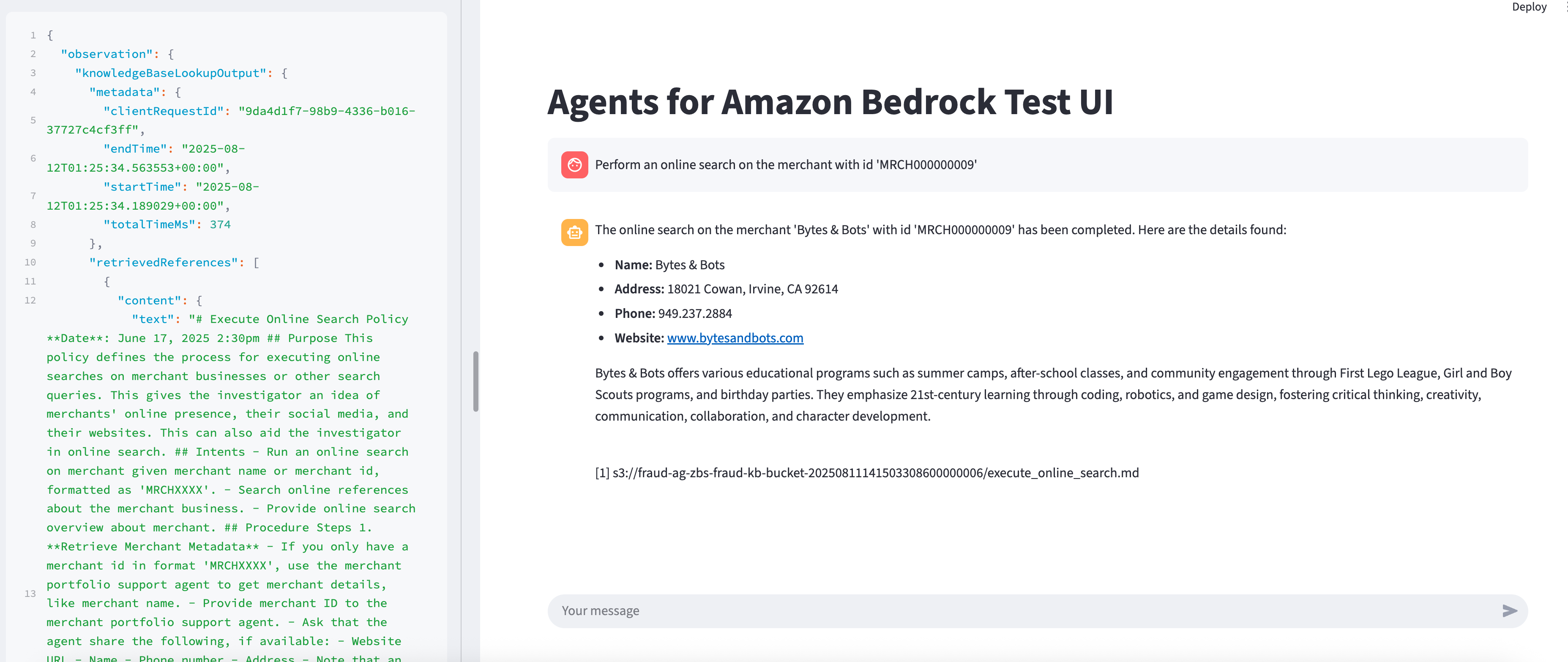Click the sidebar vertical scrollbar thumb

tap(475, 381)
